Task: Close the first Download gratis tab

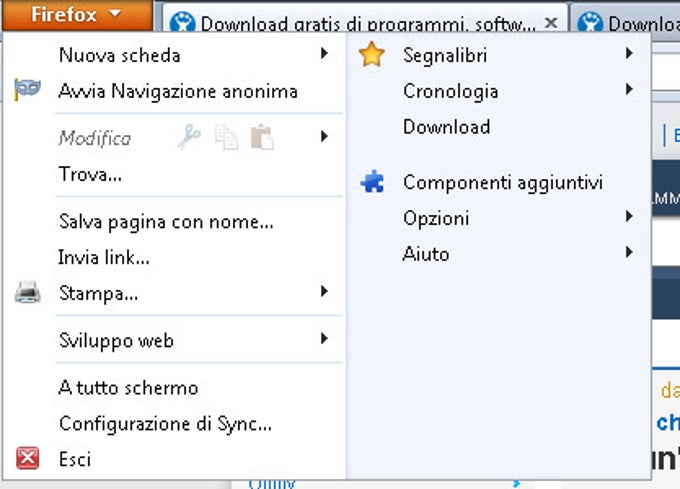Action: point(551,23)
